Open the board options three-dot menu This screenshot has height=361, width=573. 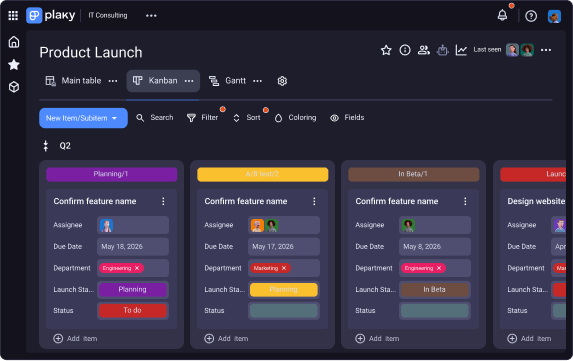click(x=546, y=50)
